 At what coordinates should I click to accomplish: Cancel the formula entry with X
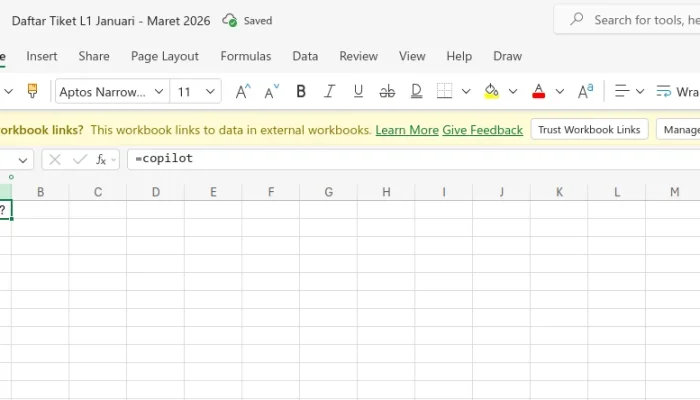tap(55, 159)
